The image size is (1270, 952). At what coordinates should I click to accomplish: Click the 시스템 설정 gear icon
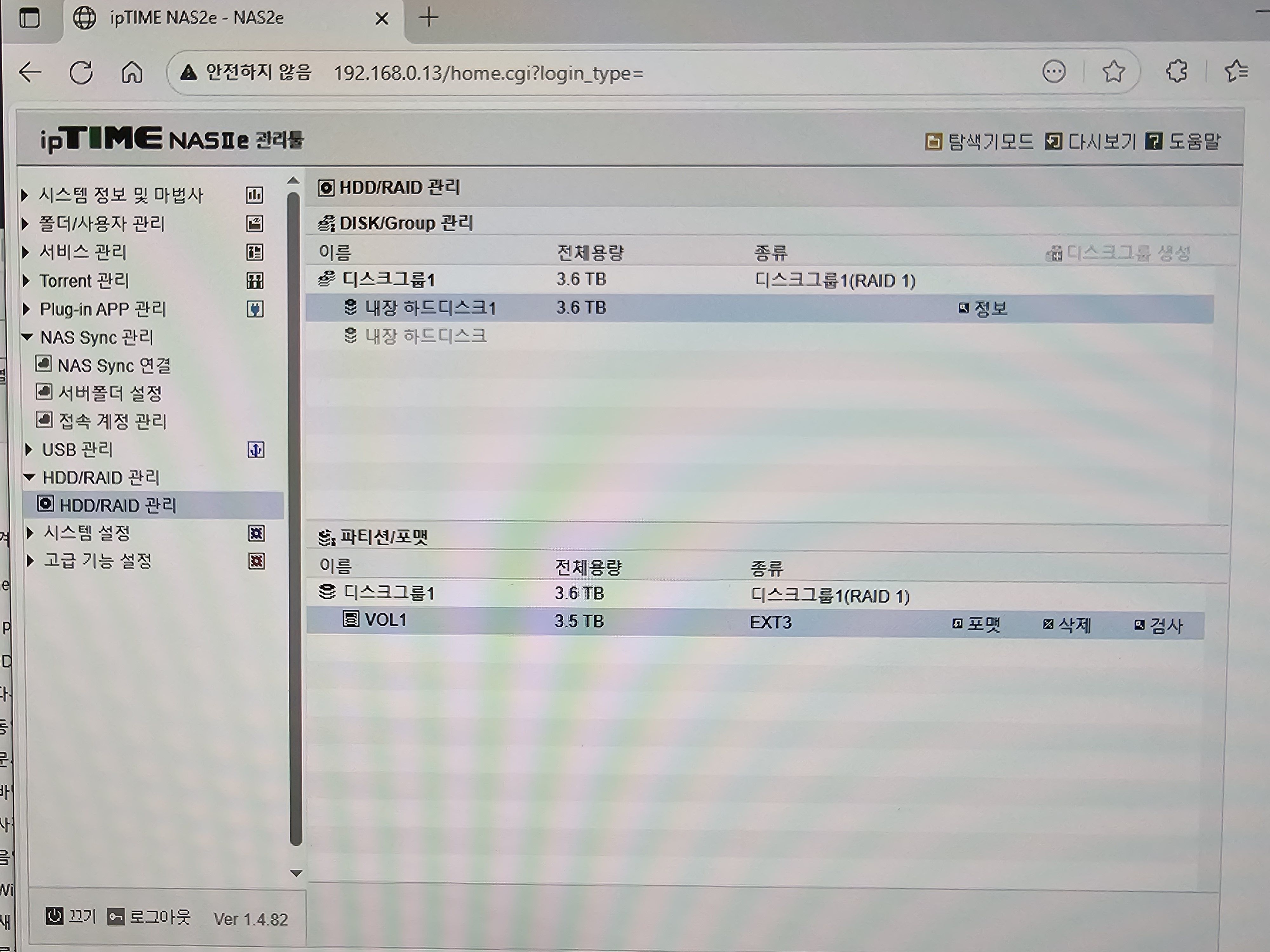[x=257, y=534]
